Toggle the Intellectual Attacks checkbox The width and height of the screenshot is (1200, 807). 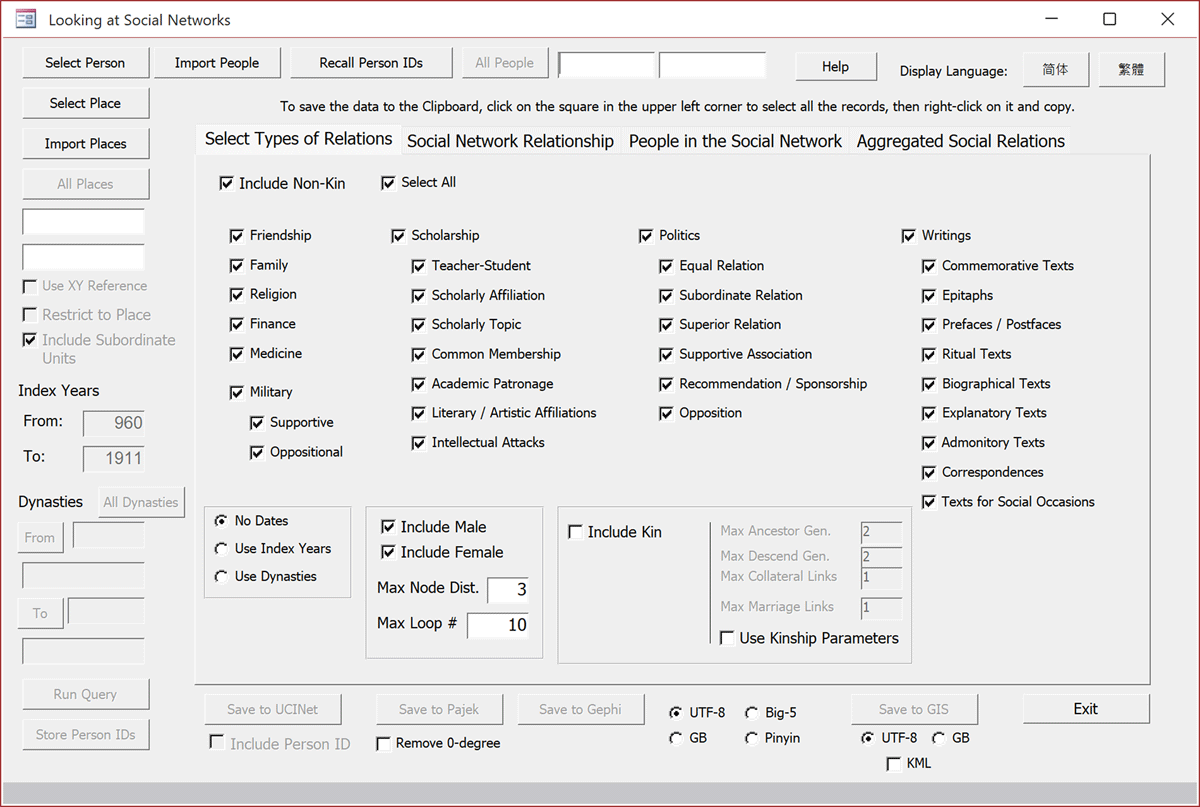(x=419, y=443)
